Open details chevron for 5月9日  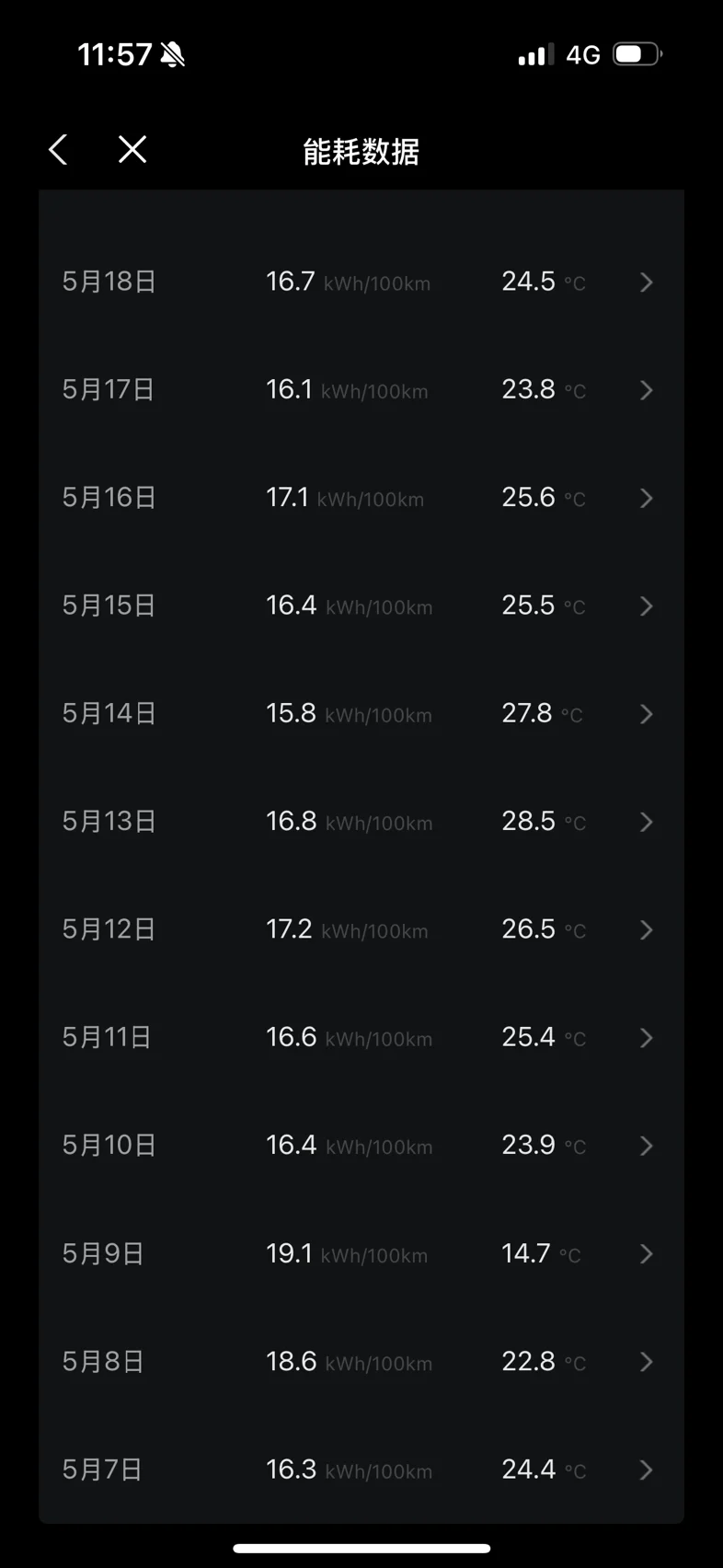click(x=646, y=1253)
